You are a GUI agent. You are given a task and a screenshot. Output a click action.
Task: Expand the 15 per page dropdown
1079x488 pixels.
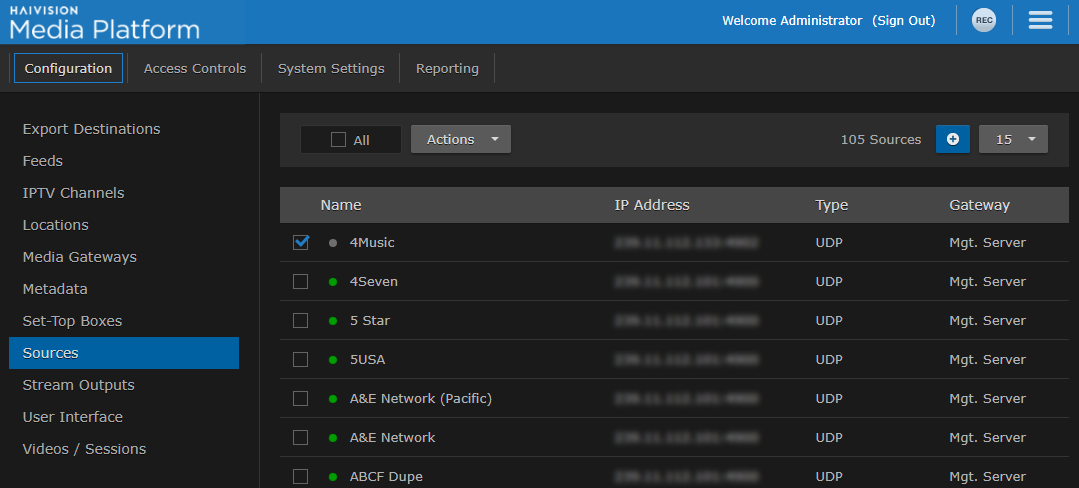(1013, 139)
